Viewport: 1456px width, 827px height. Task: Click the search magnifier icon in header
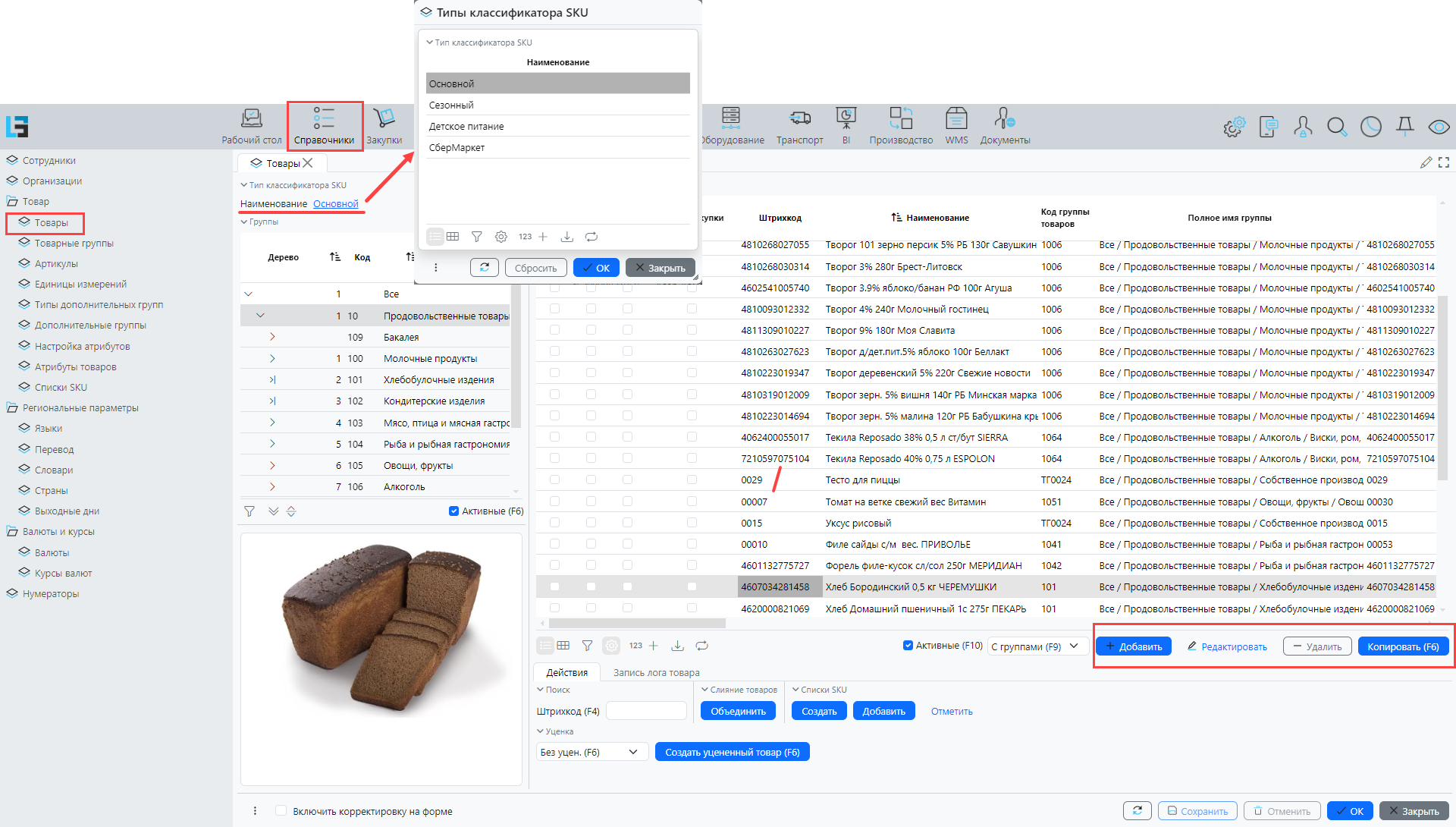[1337, 127]
